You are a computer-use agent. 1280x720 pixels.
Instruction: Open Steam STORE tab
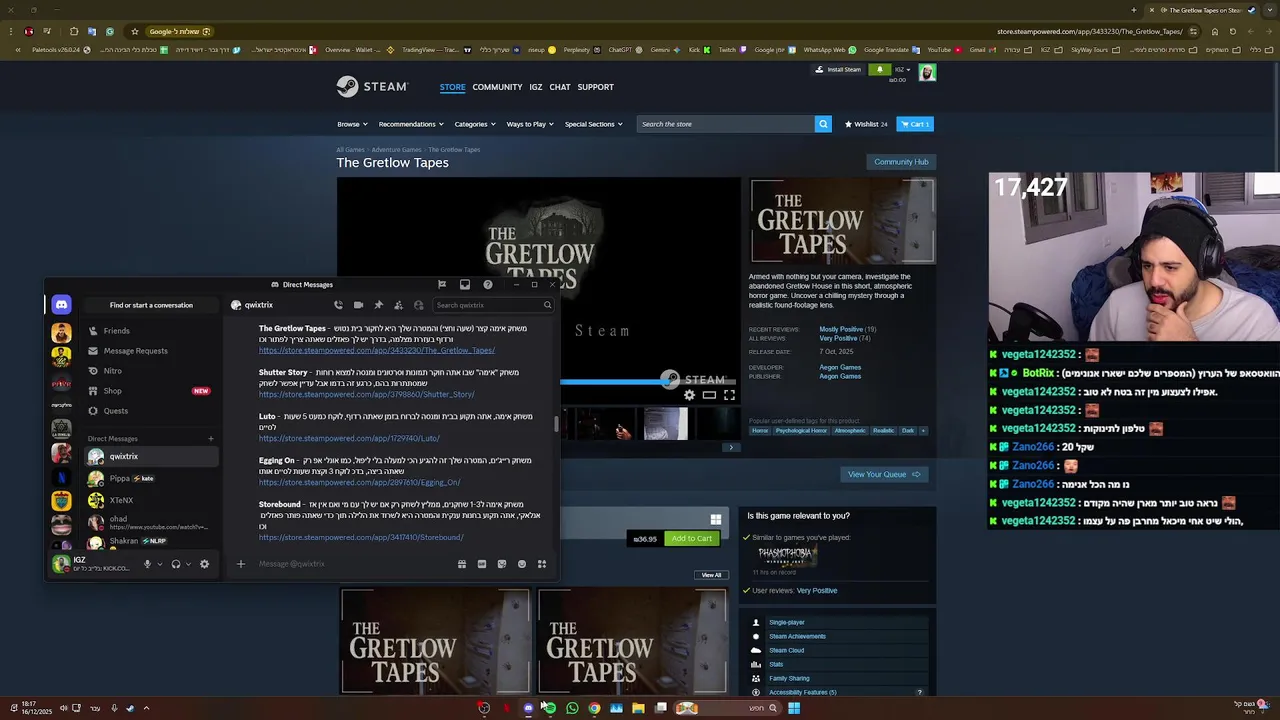[452, 87]
